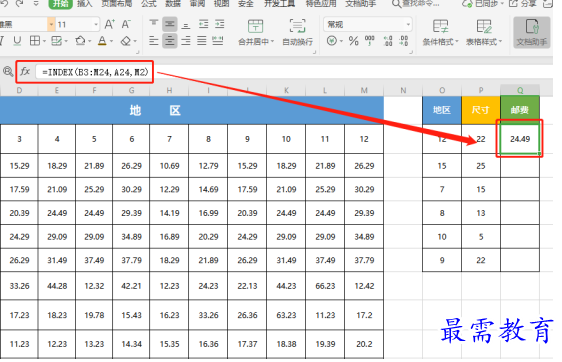Screen dimensions: 562x362
Task: Click the yellow 尺寸 header cell
Action: pos(481,110)
